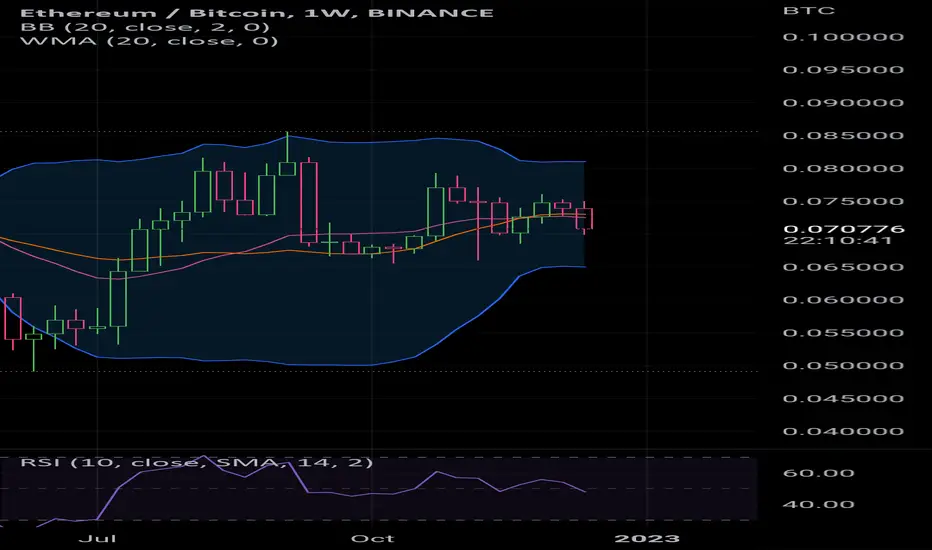Click the RSI (10, close, SMA, 14, 2) label
Image resolution: width=932 pixels, height=550 pixels.
197,463
